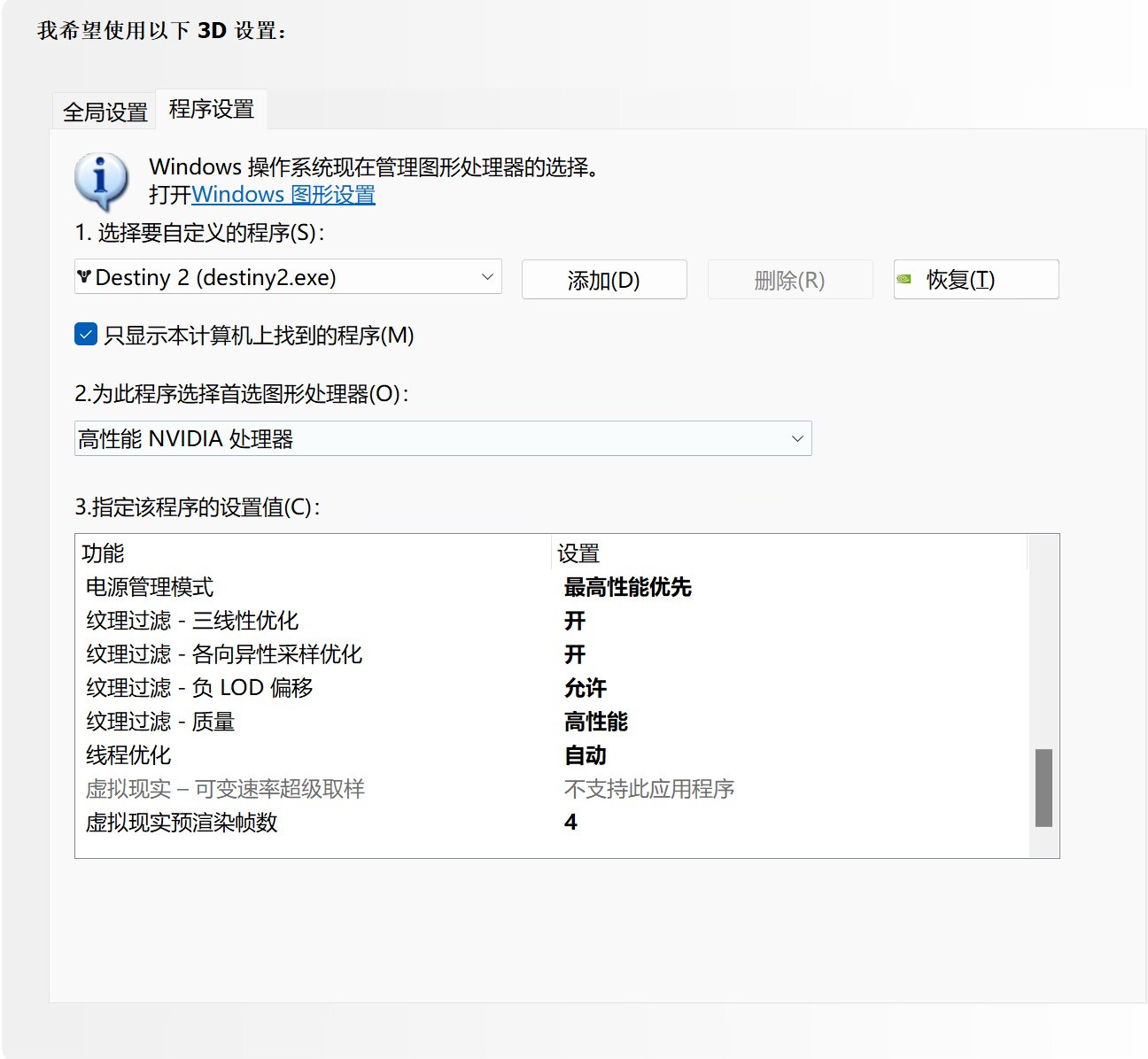
Task: Click the 添加(D) button
Action: pos(604,280)
